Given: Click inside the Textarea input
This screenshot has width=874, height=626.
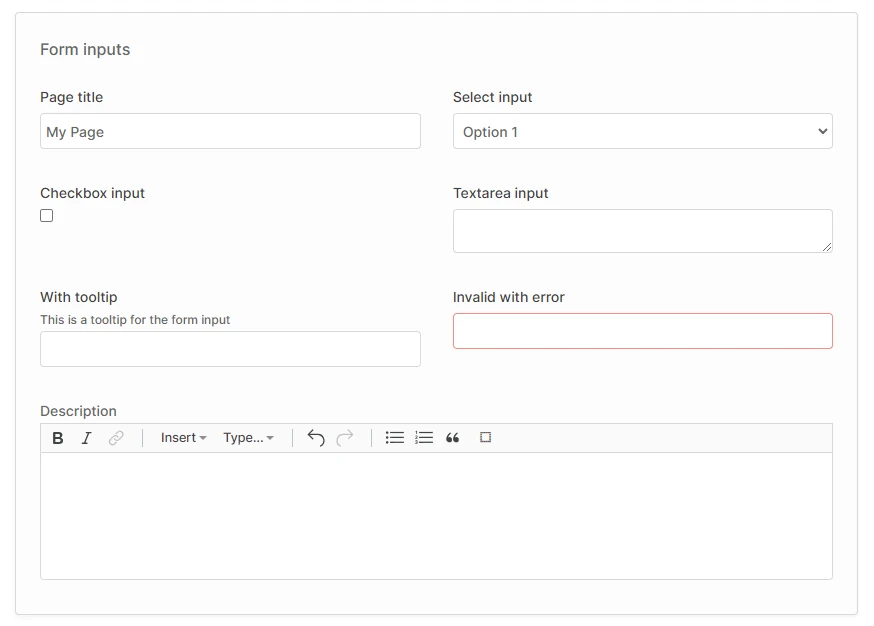Looking at the screenshot, I should pos(642,230).
